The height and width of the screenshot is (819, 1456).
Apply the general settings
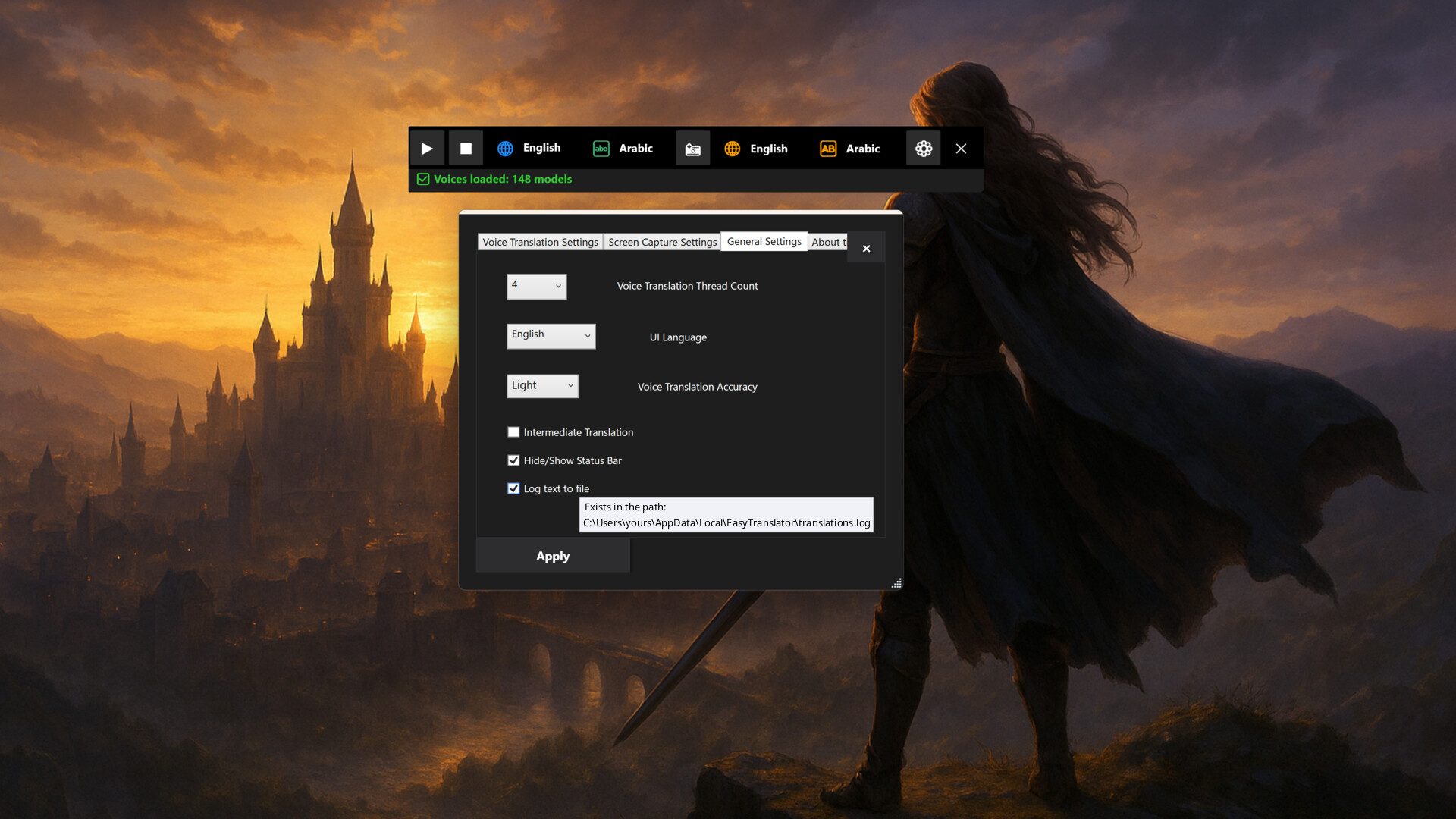click(552, 555)
